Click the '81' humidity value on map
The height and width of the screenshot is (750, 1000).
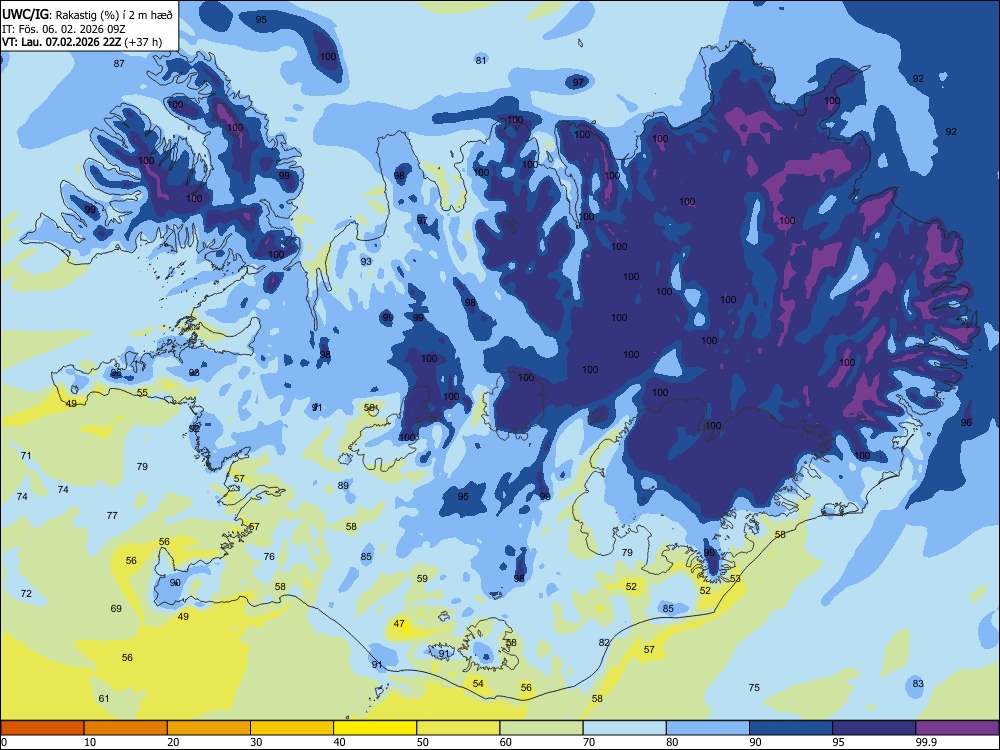point(481,60)
